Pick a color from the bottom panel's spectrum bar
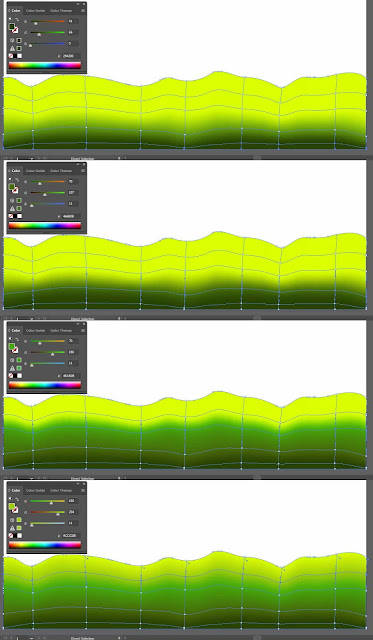The image size is (373, 640). click(45, 545)
